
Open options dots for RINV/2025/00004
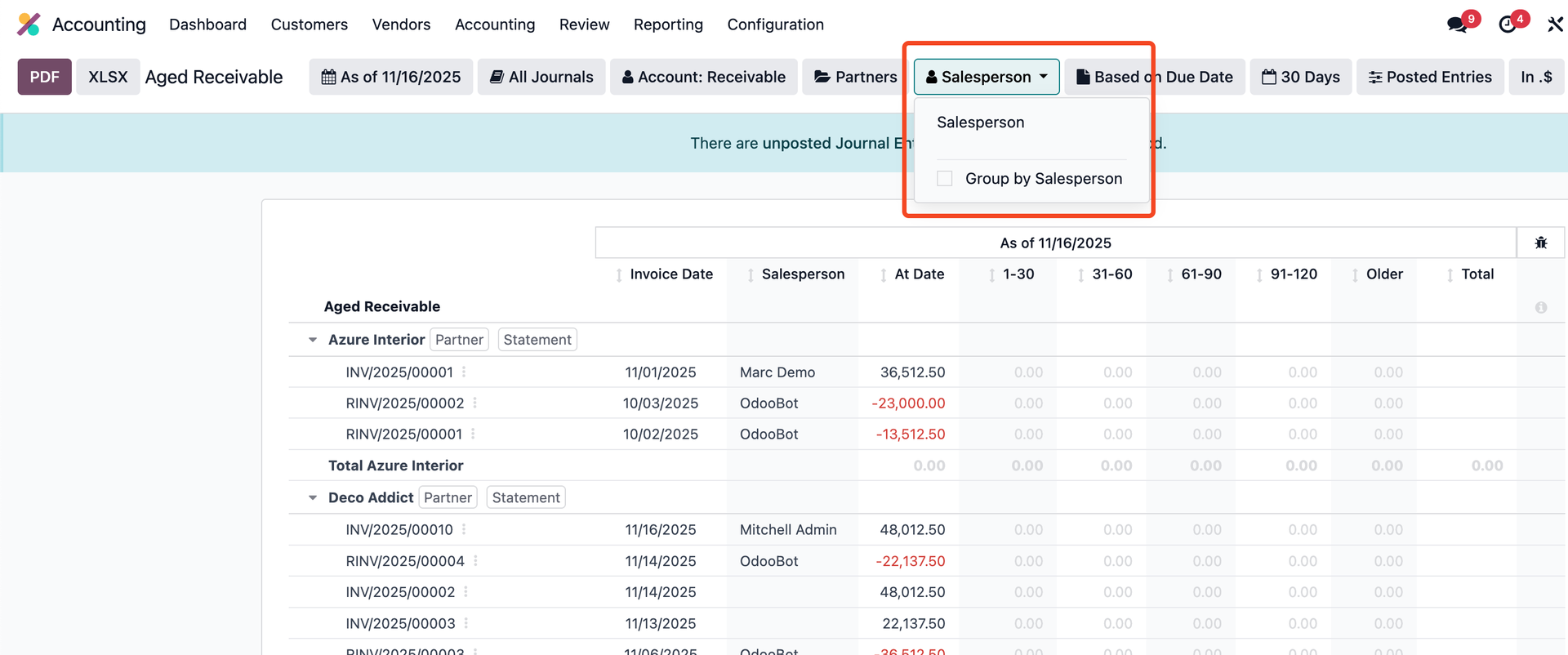475,560
